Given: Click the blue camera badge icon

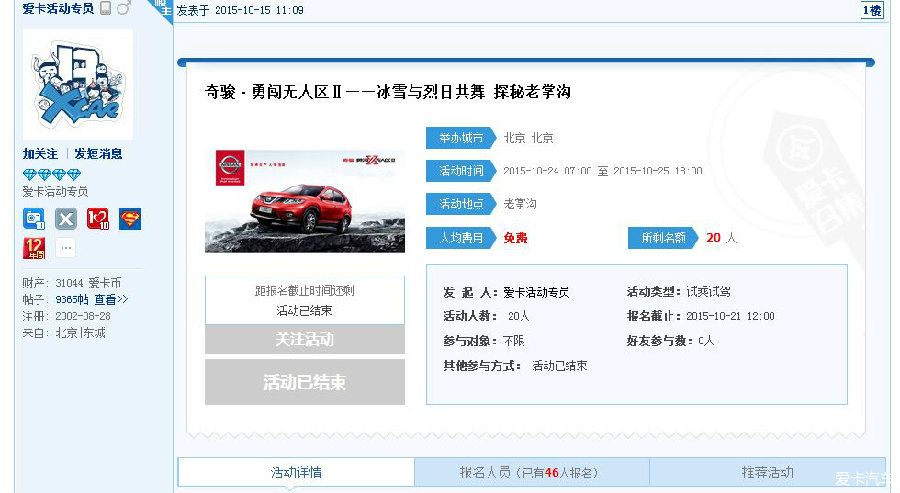Looking at the screenshot, I should coord(34,219).
